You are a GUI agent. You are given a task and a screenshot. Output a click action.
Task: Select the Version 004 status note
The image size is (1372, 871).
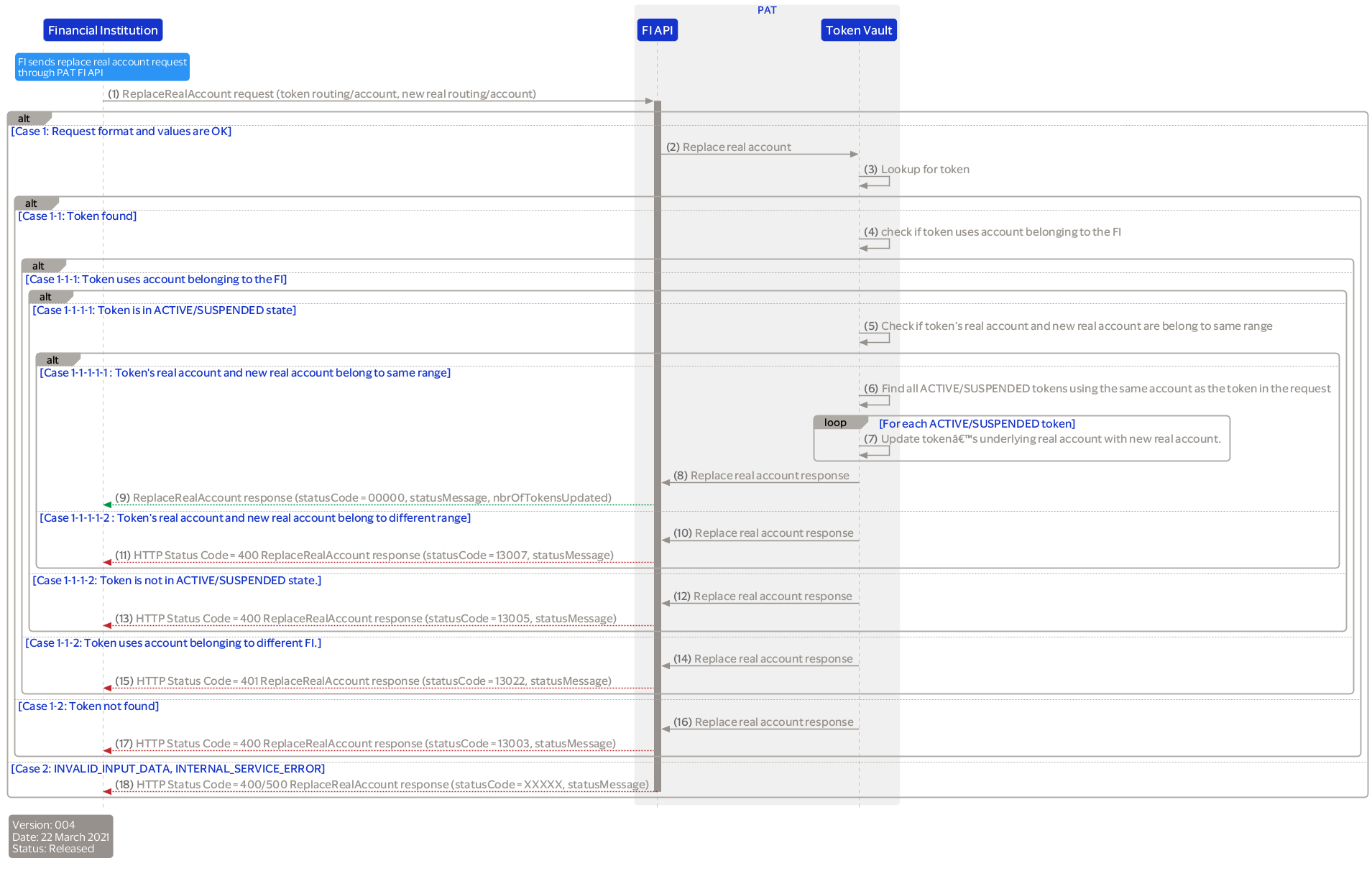coord(60,836)
